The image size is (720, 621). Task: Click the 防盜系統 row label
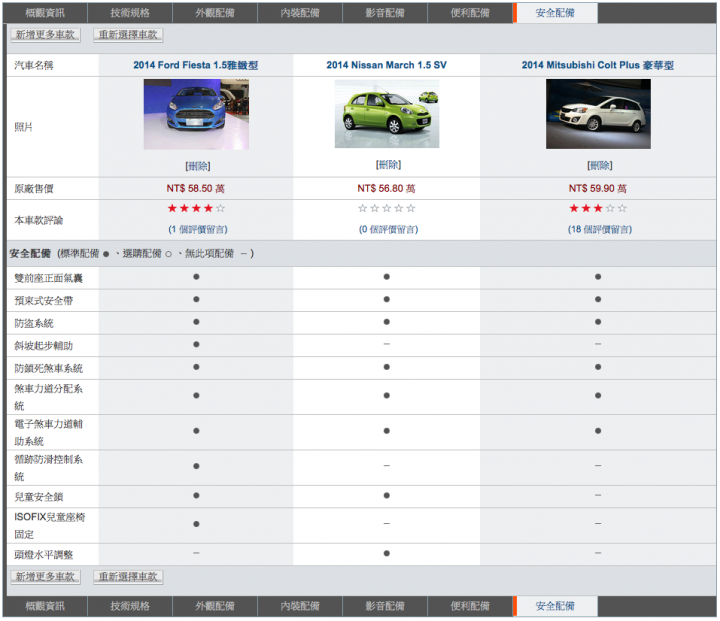click(x=34, y=323)
